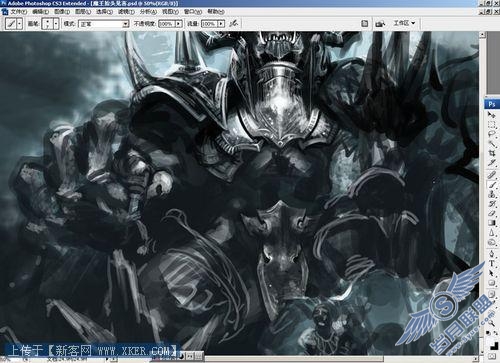Select the Gradient tool

pyautogui.click(x=492, y=223)
